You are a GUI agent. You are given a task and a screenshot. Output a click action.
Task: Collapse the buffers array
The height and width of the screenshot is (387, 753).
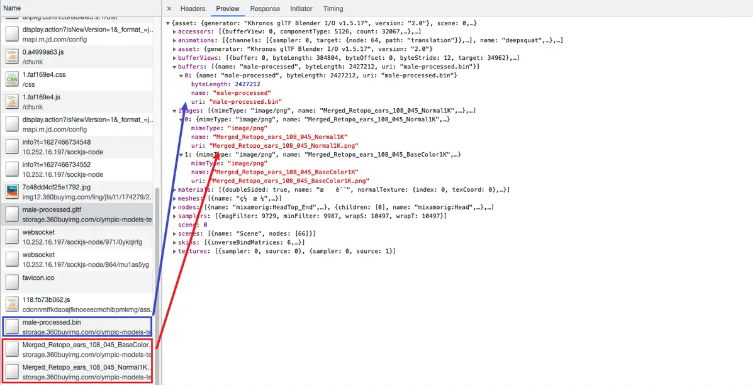174,67
